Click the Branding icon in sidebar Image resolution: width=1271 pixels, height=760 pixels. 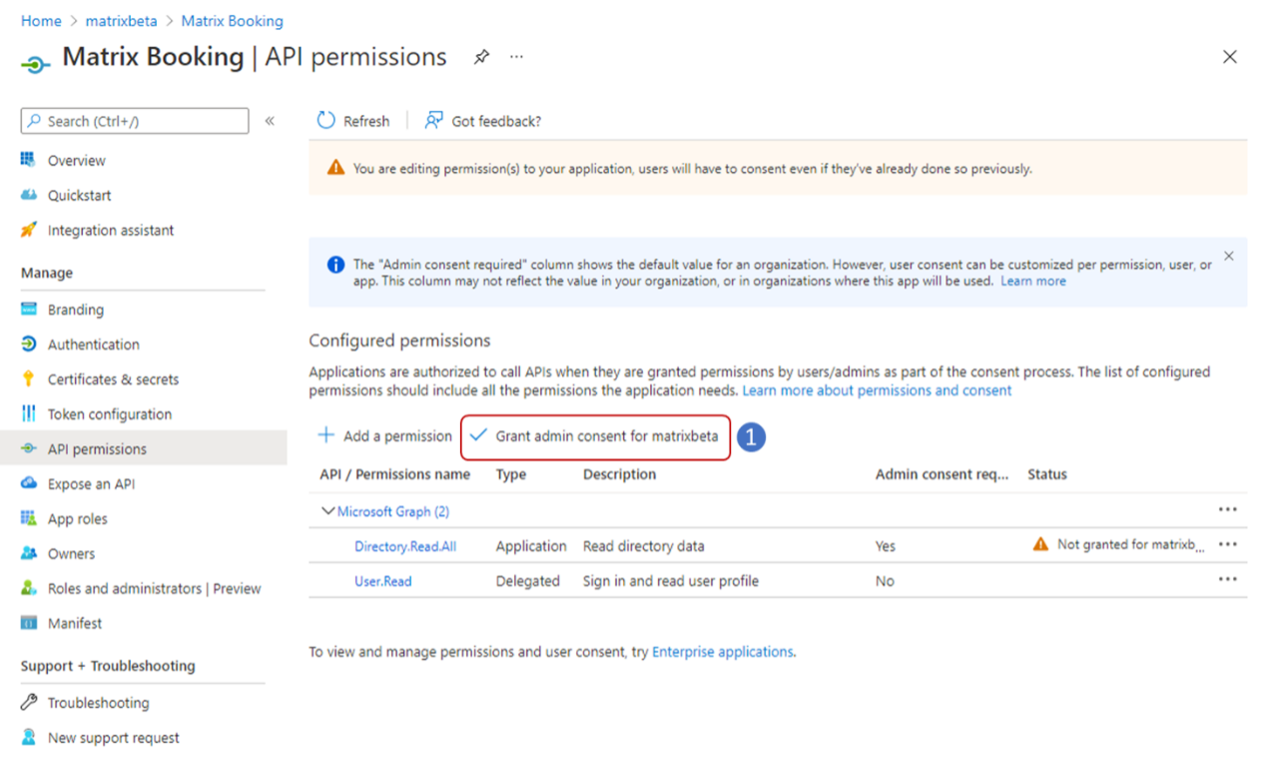pyautogui.click(x=28, y=310)
